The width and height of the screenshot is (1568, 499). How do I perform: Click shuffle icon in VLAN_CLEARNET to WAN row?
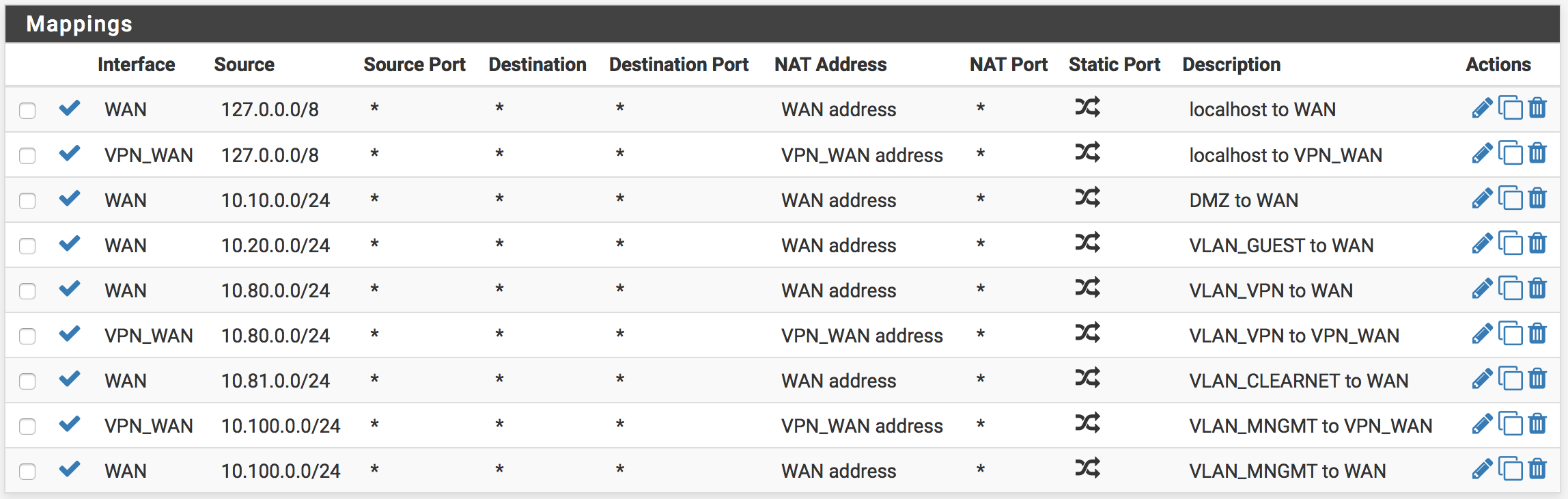pyautogui.click(x=1087, y=379)
